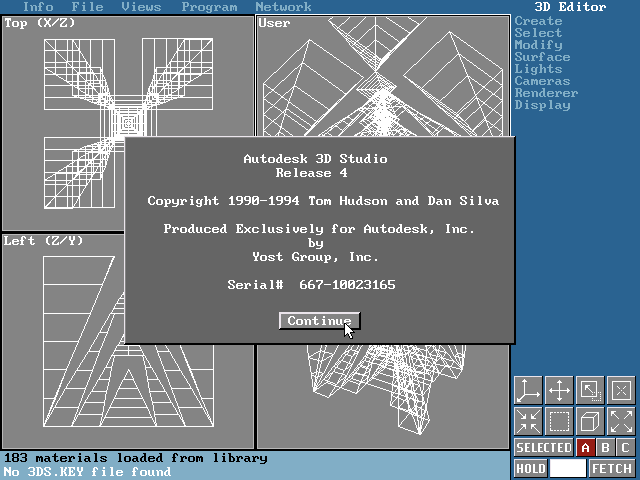
Task: Click the axis tripod icon
Action: click(x=528, y=391)
